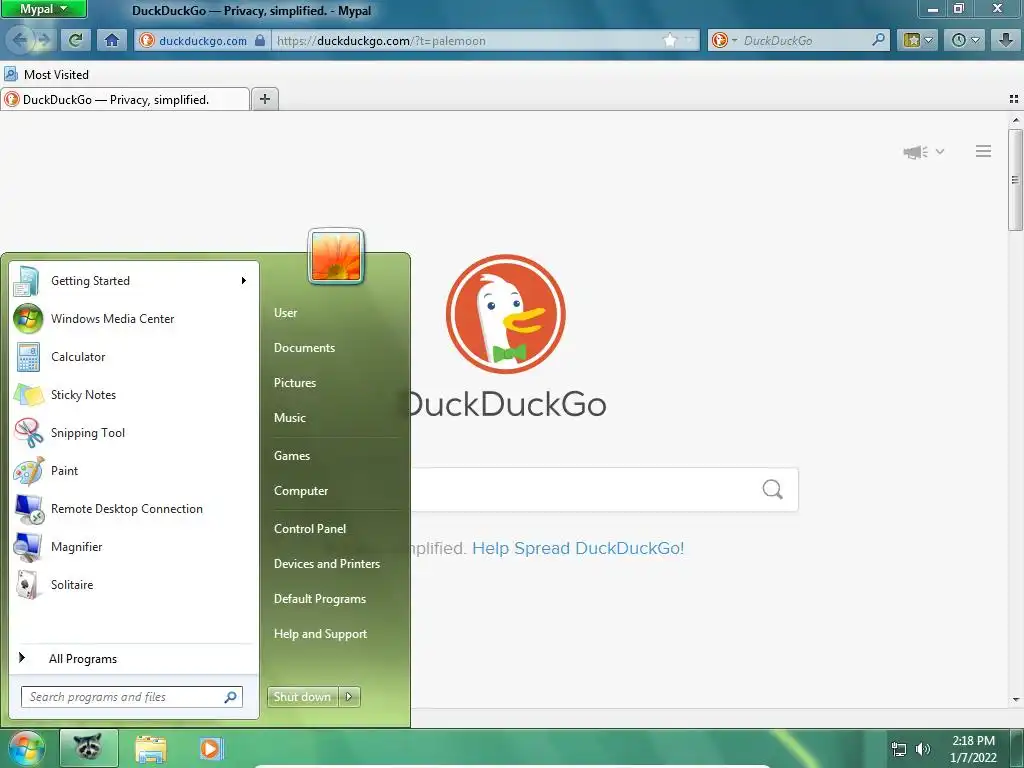Screen dimensions: 1024x768
Task: Click the volume speaker tray icon
Action: [923, 749]
